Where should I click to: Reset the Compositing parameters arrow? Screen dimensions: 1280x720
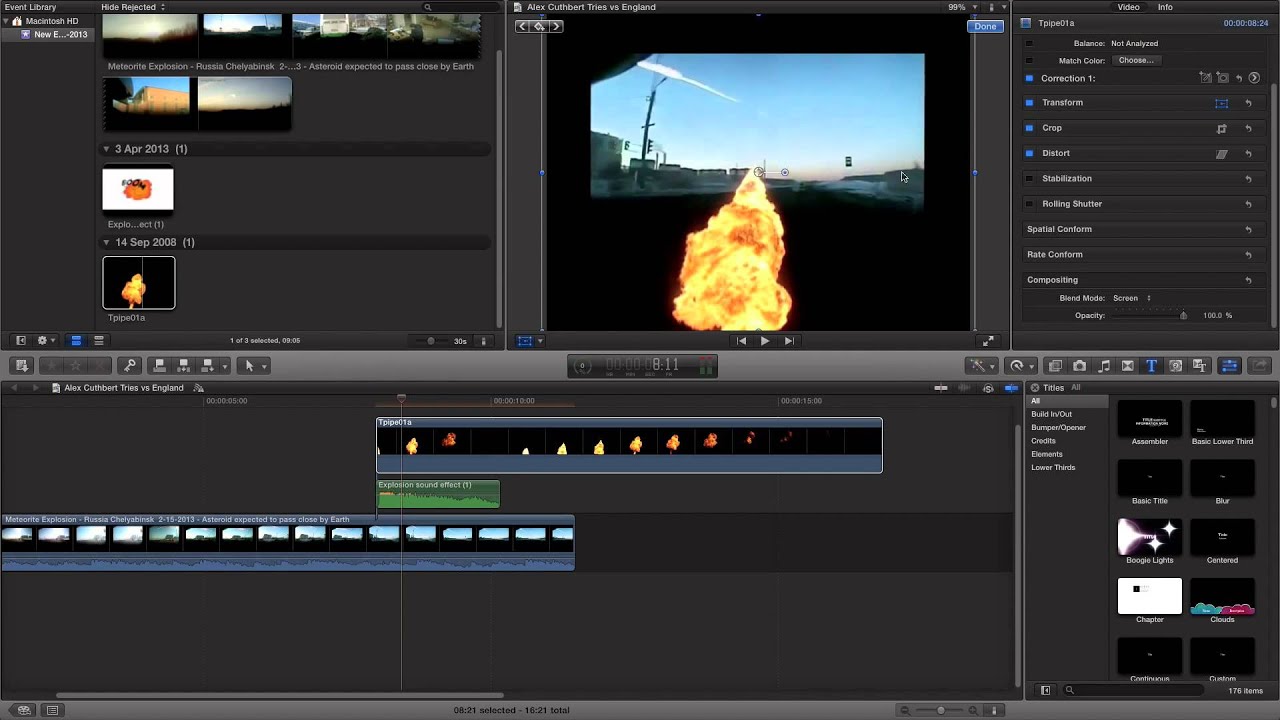coord(1248,280)
